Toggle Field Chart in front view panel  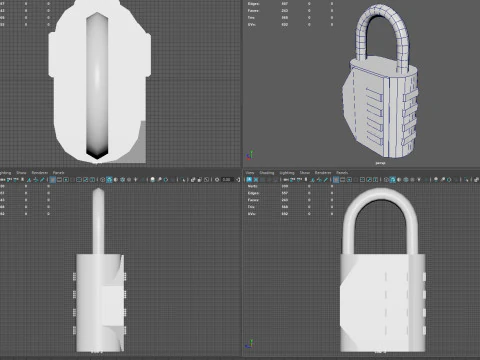pos(362,179)
